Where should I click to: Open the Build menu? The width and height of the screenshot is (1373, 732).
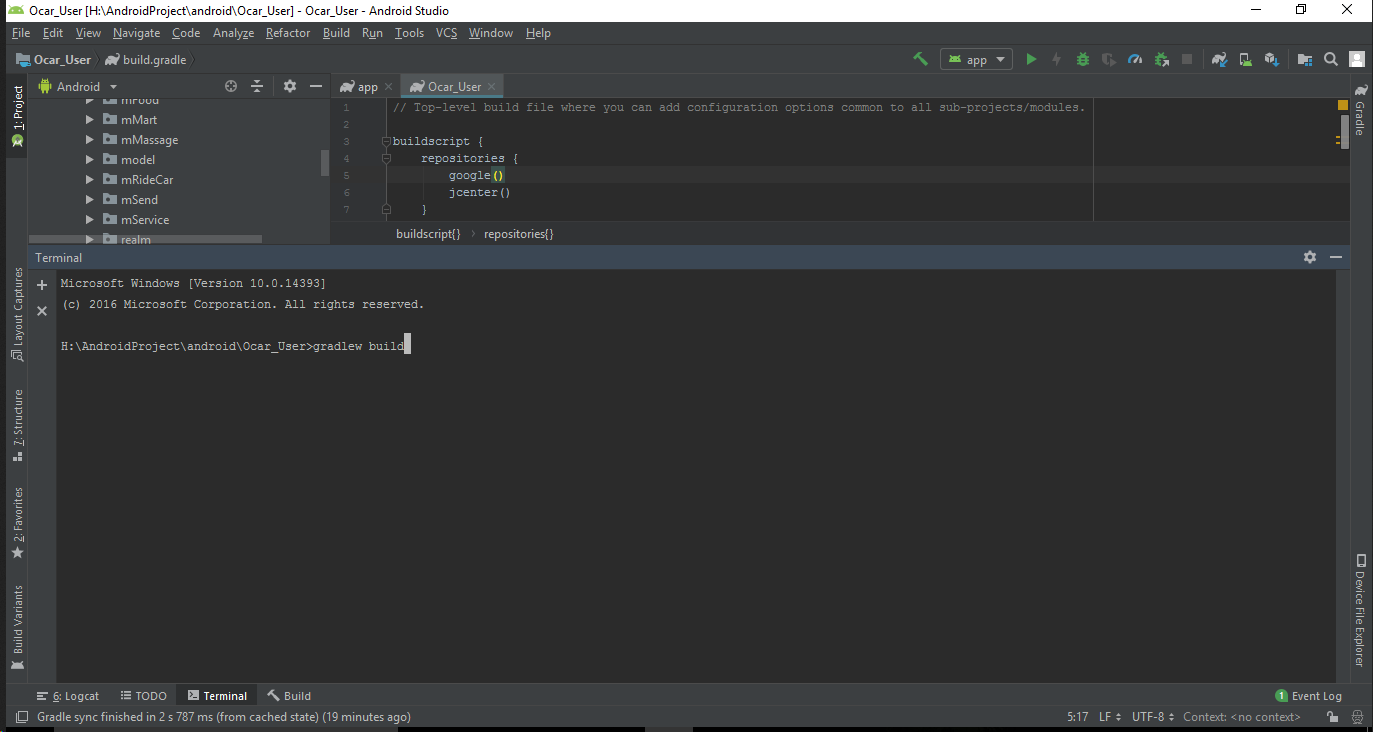click(336, 33)
